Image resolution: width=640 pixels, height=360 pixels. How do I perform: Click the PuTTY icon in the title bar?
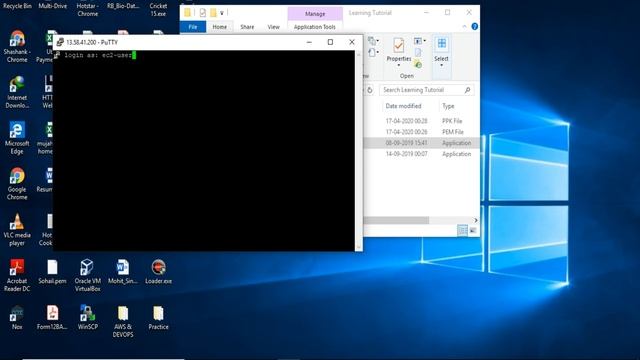pos(60,42)
